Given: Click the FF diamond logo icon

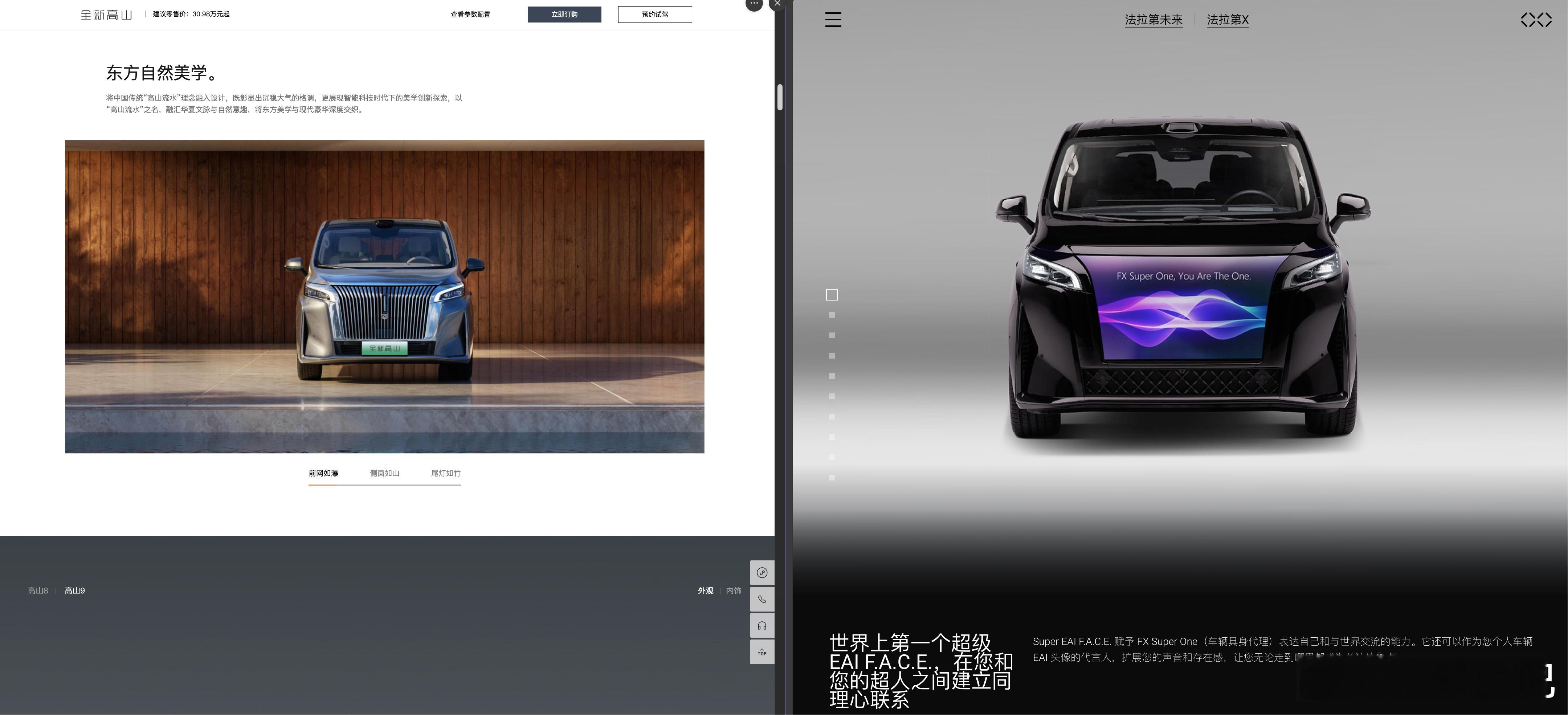Looking at the screenshot, I should (1536, 20).
